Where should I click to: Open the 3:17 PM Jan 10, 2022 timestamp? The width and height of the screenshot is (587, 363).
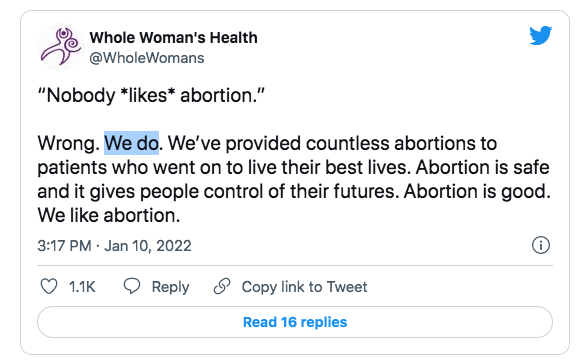pos(114,246)
